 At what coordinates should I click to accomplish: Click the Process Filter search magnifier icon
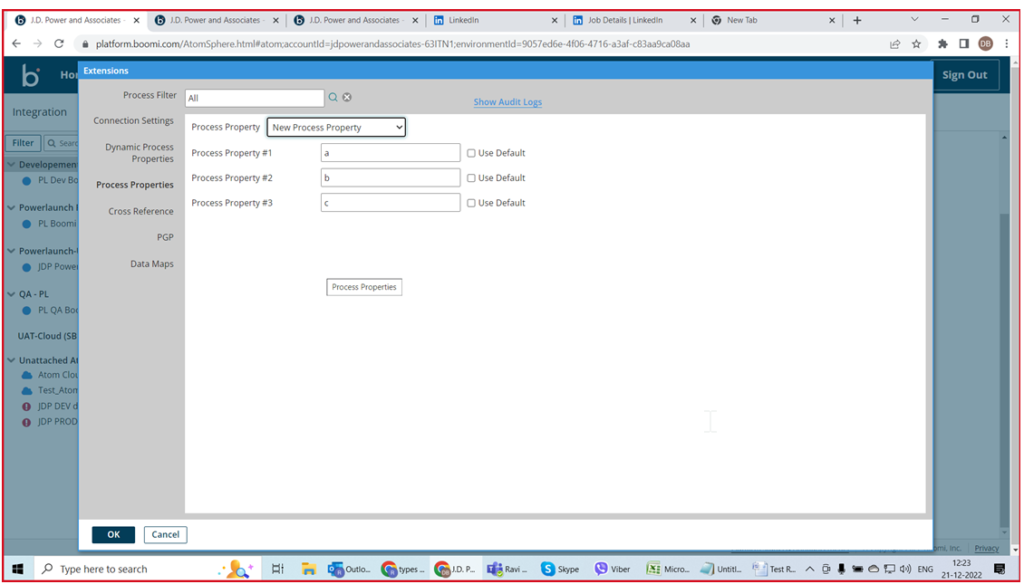[334, 97]
